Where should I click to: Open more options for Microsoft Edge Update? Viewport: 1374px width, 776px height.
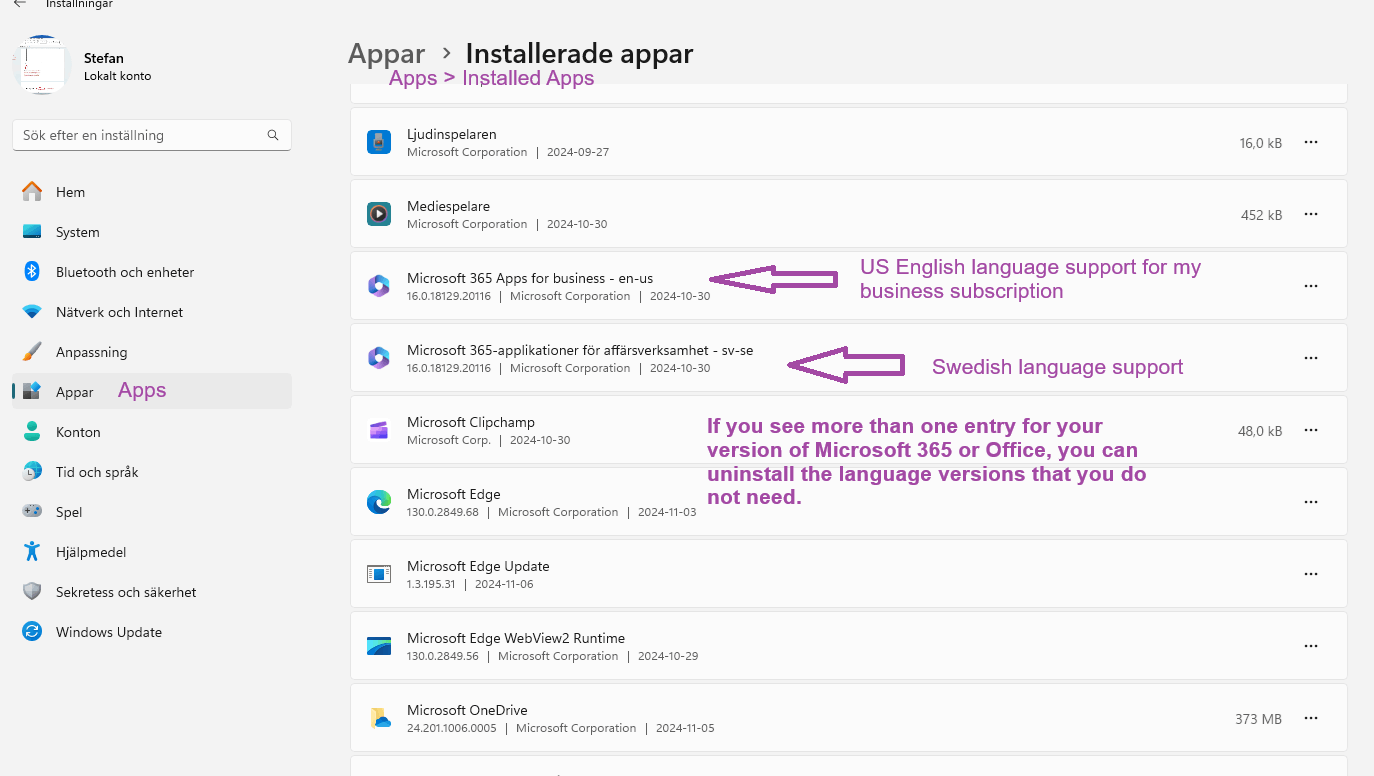click(1311, 574)
